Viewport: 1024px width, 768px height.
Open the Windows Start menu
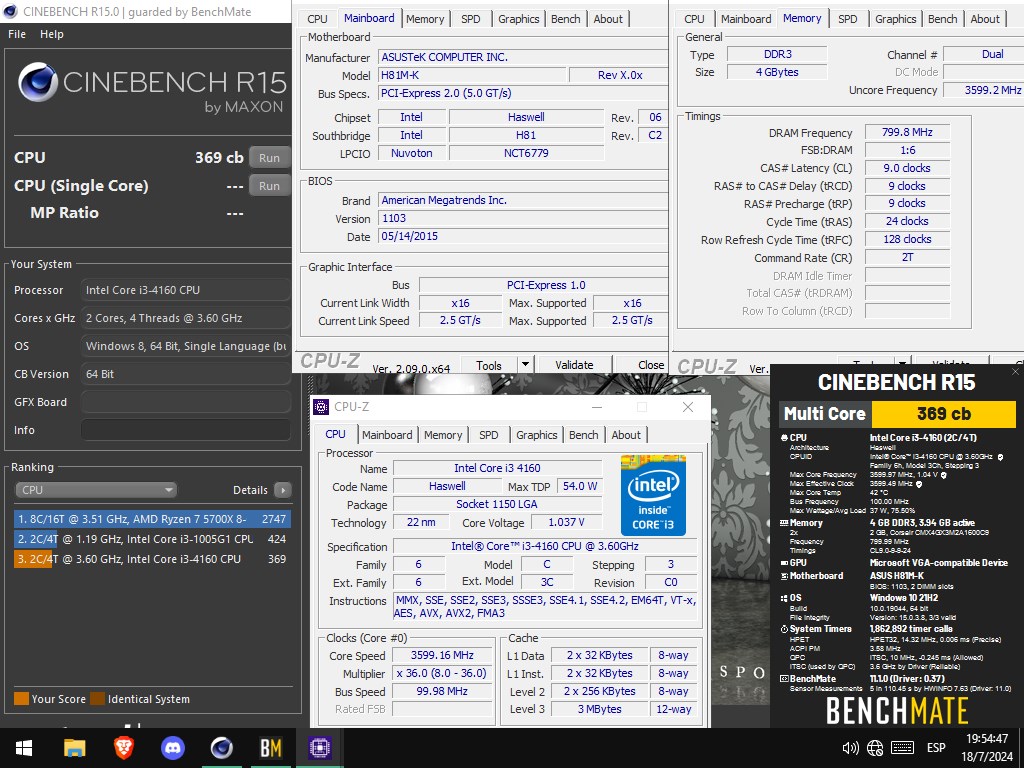tap(24, 748)
